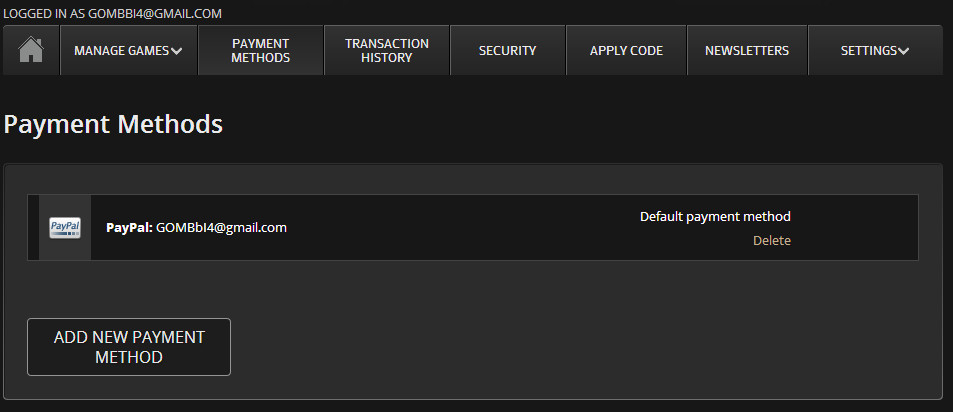Image resolution: width=953 pixels, height=412 pixels.
Task: Click the bold PayPal label
Action: point(129,227)
